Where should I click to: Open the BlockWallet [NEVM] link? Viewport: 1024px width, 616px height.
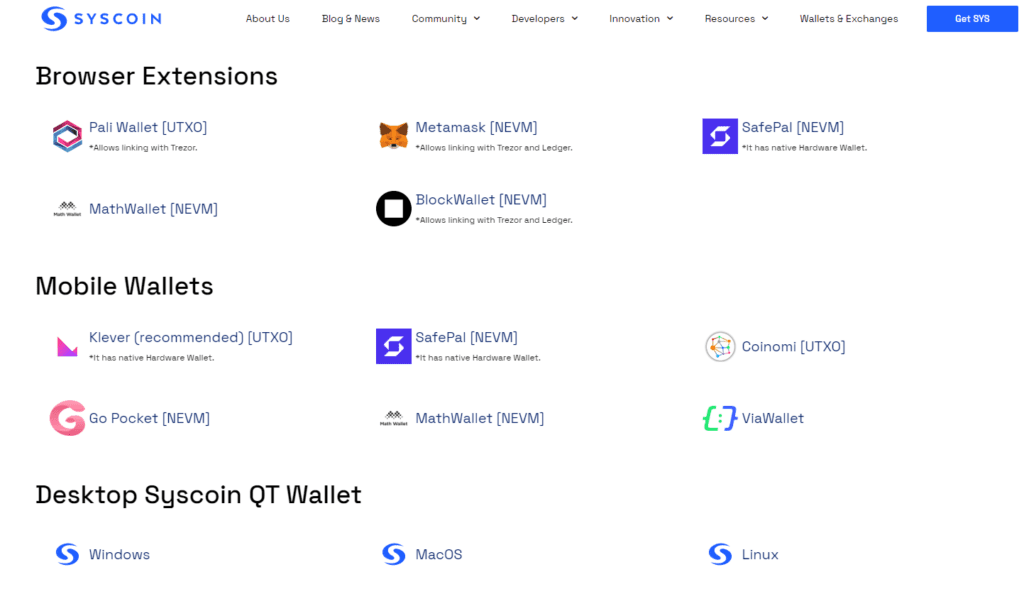481,200
